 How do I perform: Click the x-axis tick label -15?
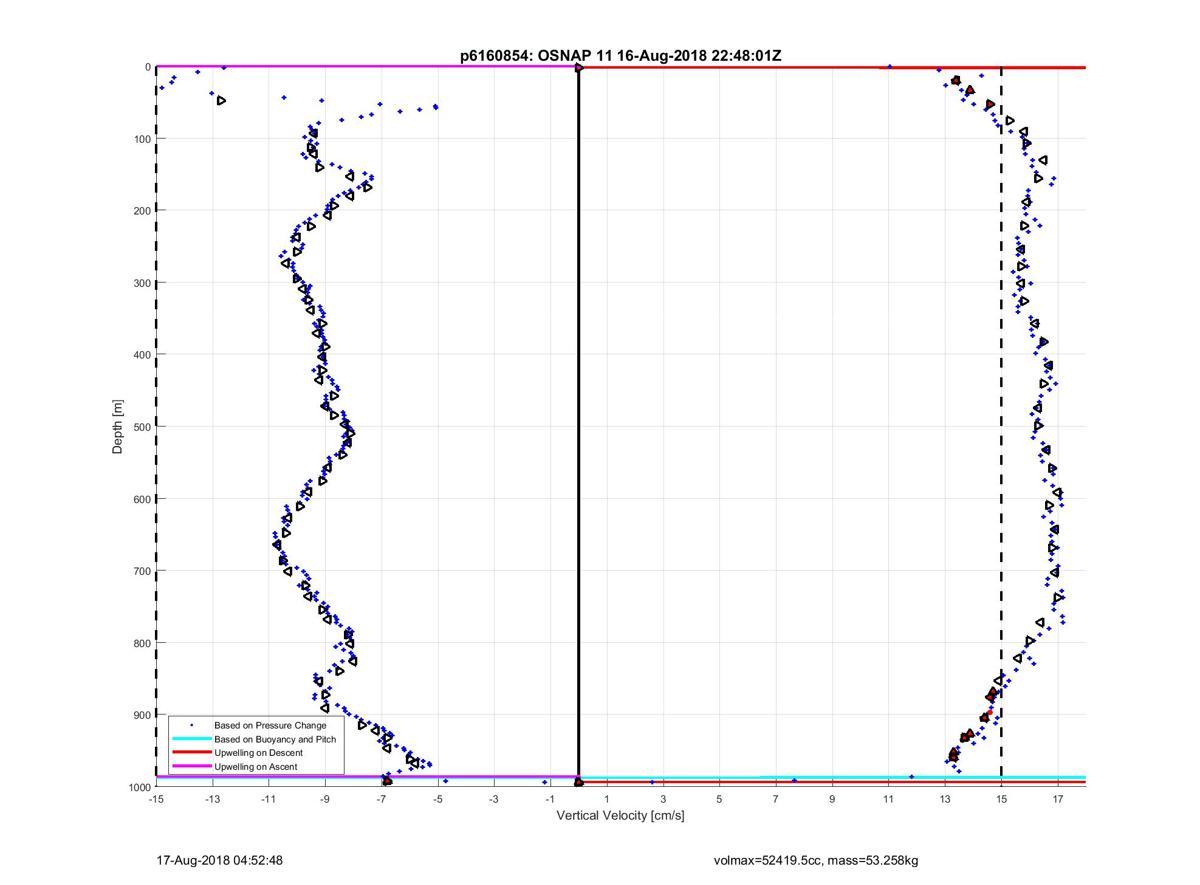(x=155, y=799)
